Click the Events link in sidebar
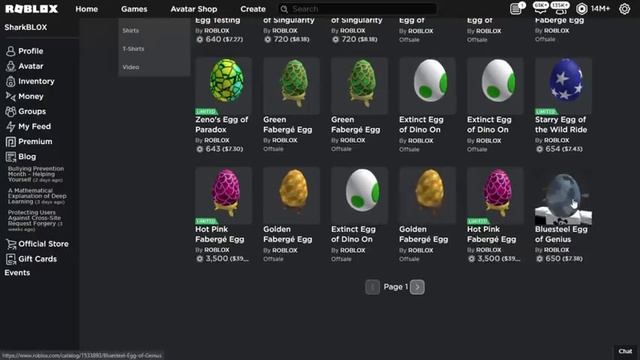This screenshot has width=640, height=360. point(17,273)
